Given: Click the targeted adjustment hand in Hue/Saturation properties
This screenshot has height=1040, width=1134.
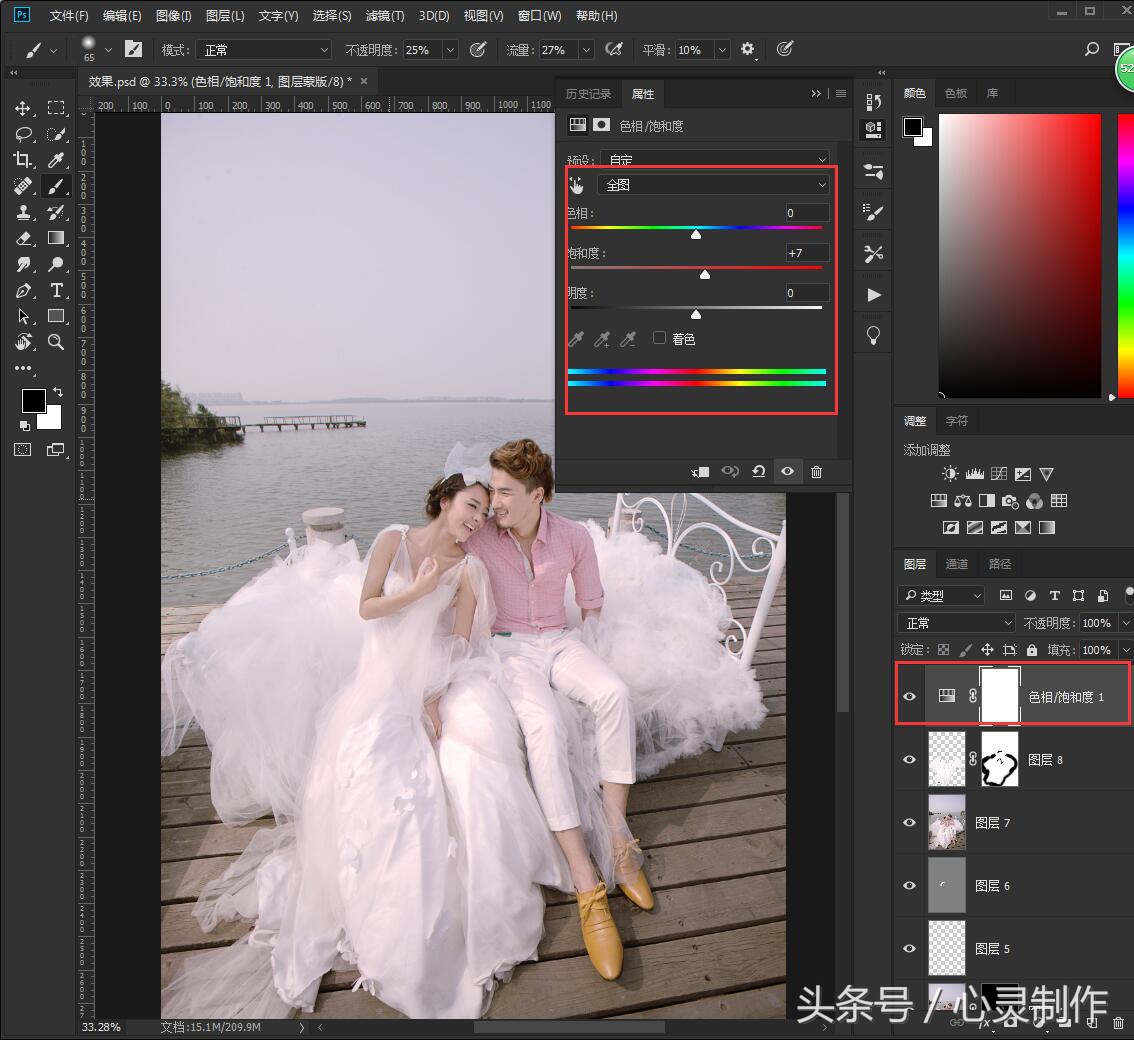Looking at the screenshot, I should (577, 184).
